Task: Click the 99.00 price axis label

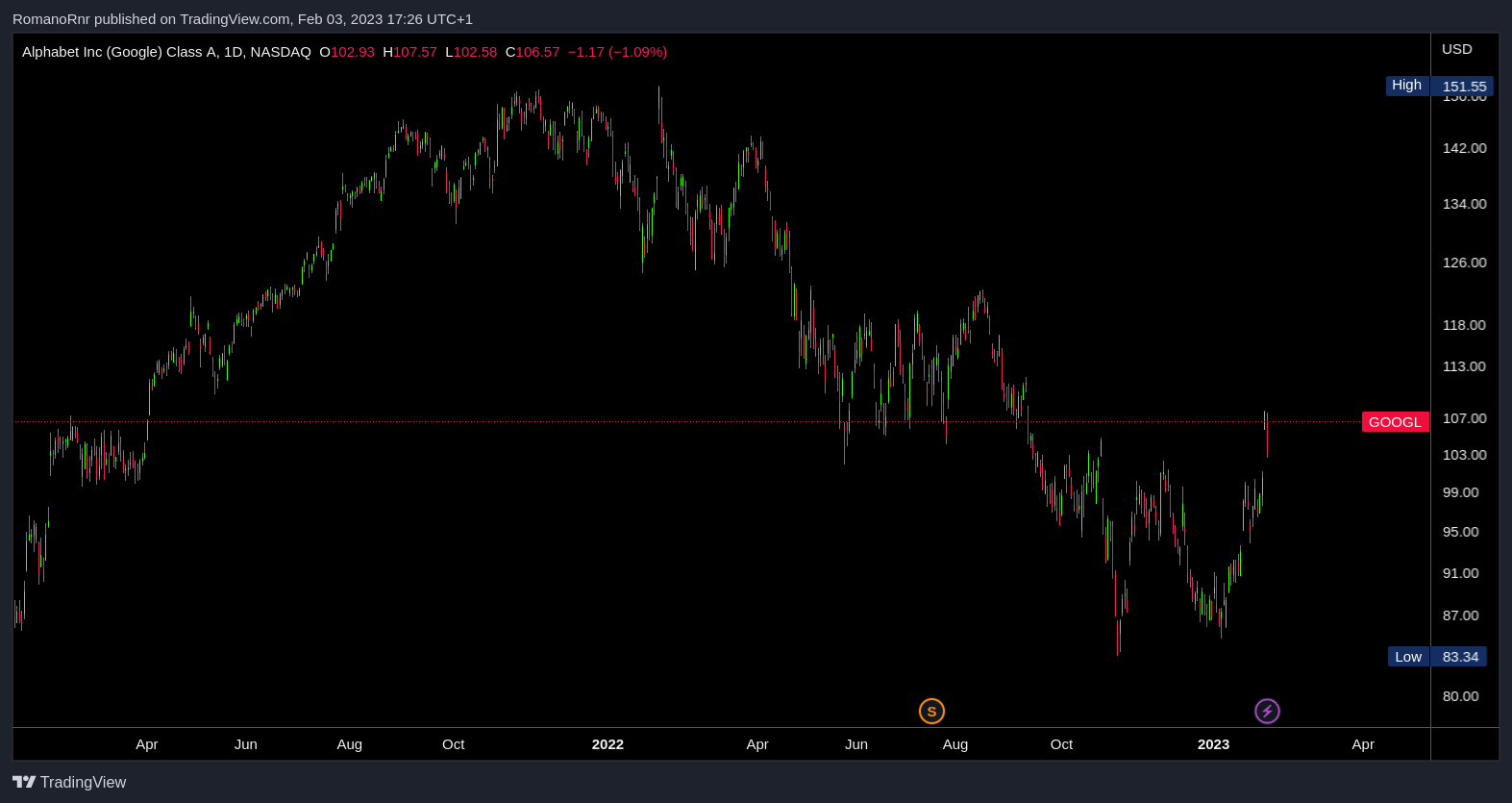Action: click(x=1460, y=492)
